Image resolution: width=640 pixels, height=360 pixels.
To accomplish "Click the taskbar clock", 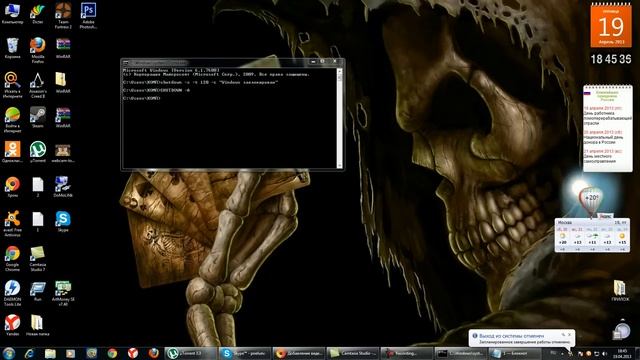I will pos(622,353).
